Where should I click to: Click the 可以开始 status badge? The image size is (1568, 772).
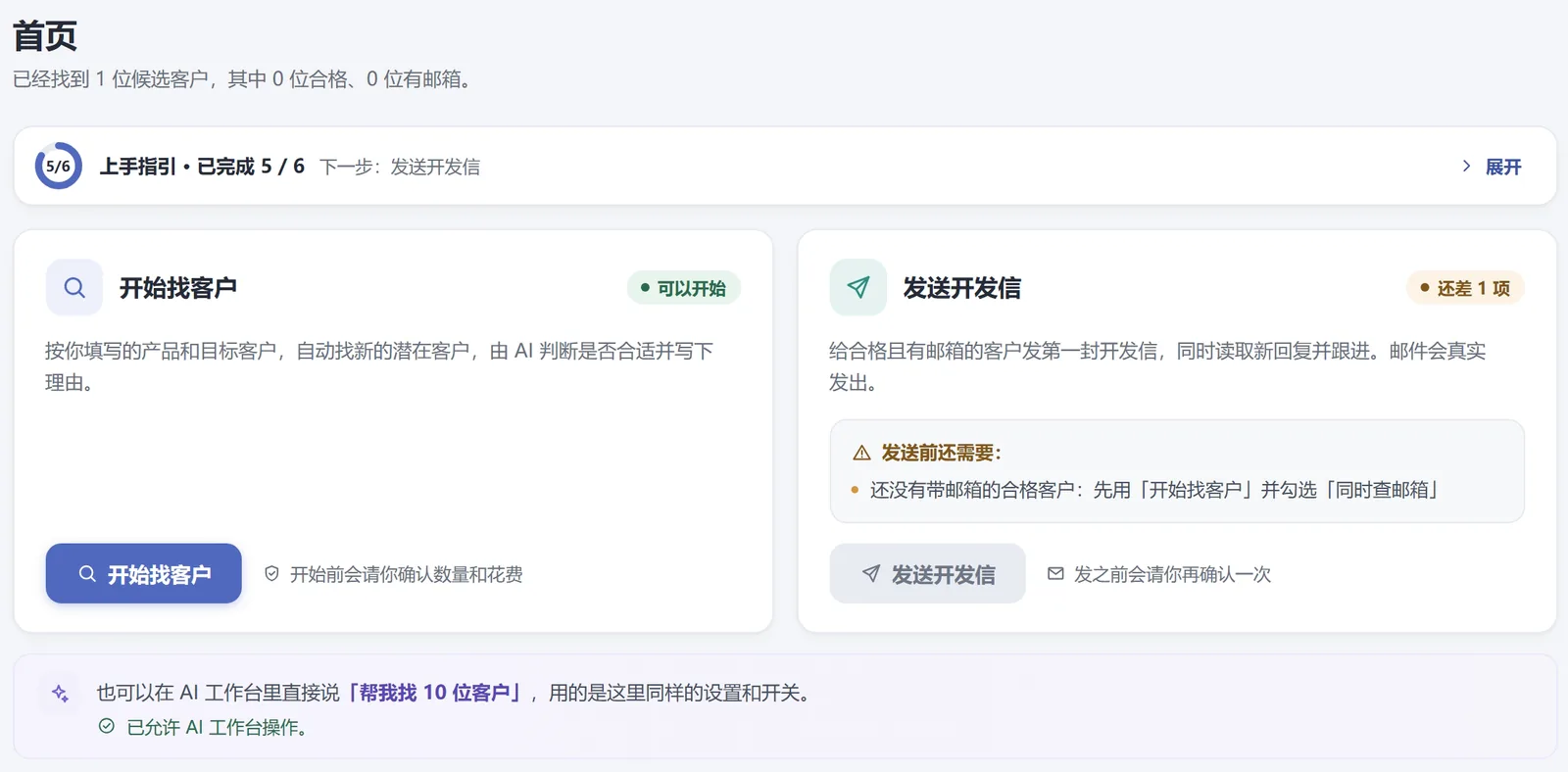(x=684, y=288)
